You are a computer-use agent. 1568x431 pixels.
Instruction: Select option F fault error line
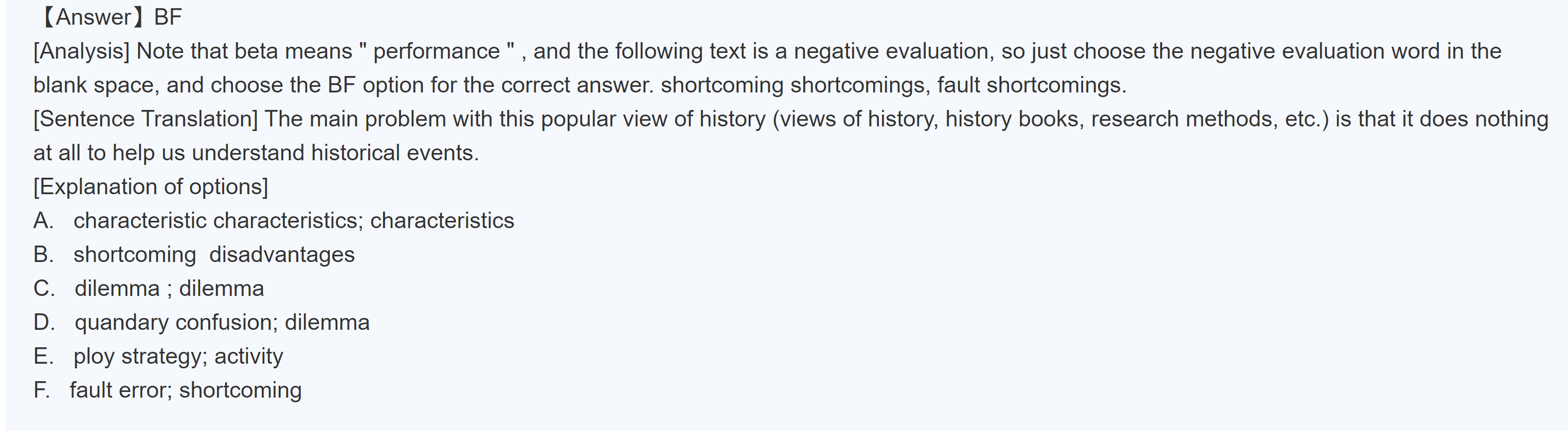click(x=167, y=390)
